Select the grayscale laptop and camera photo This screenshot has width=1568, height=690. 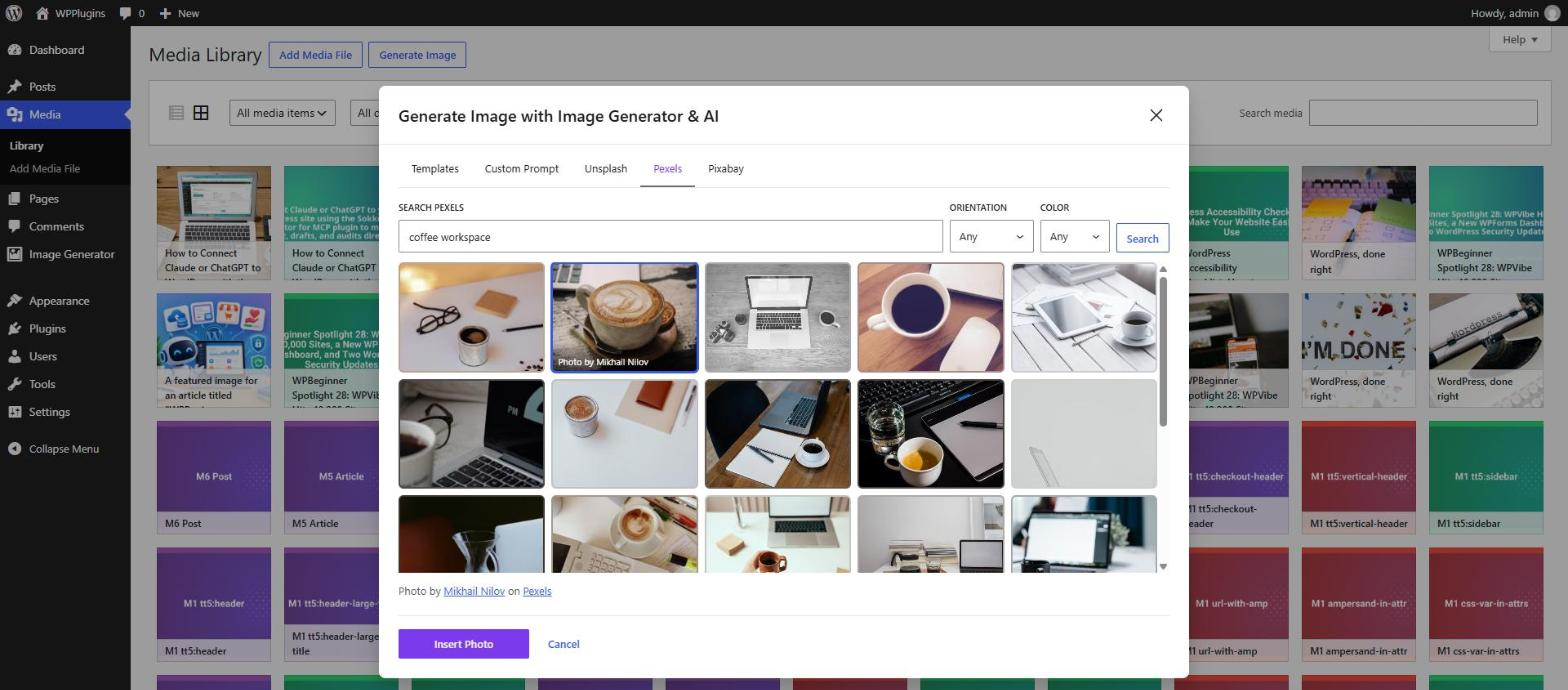(777, 317)
